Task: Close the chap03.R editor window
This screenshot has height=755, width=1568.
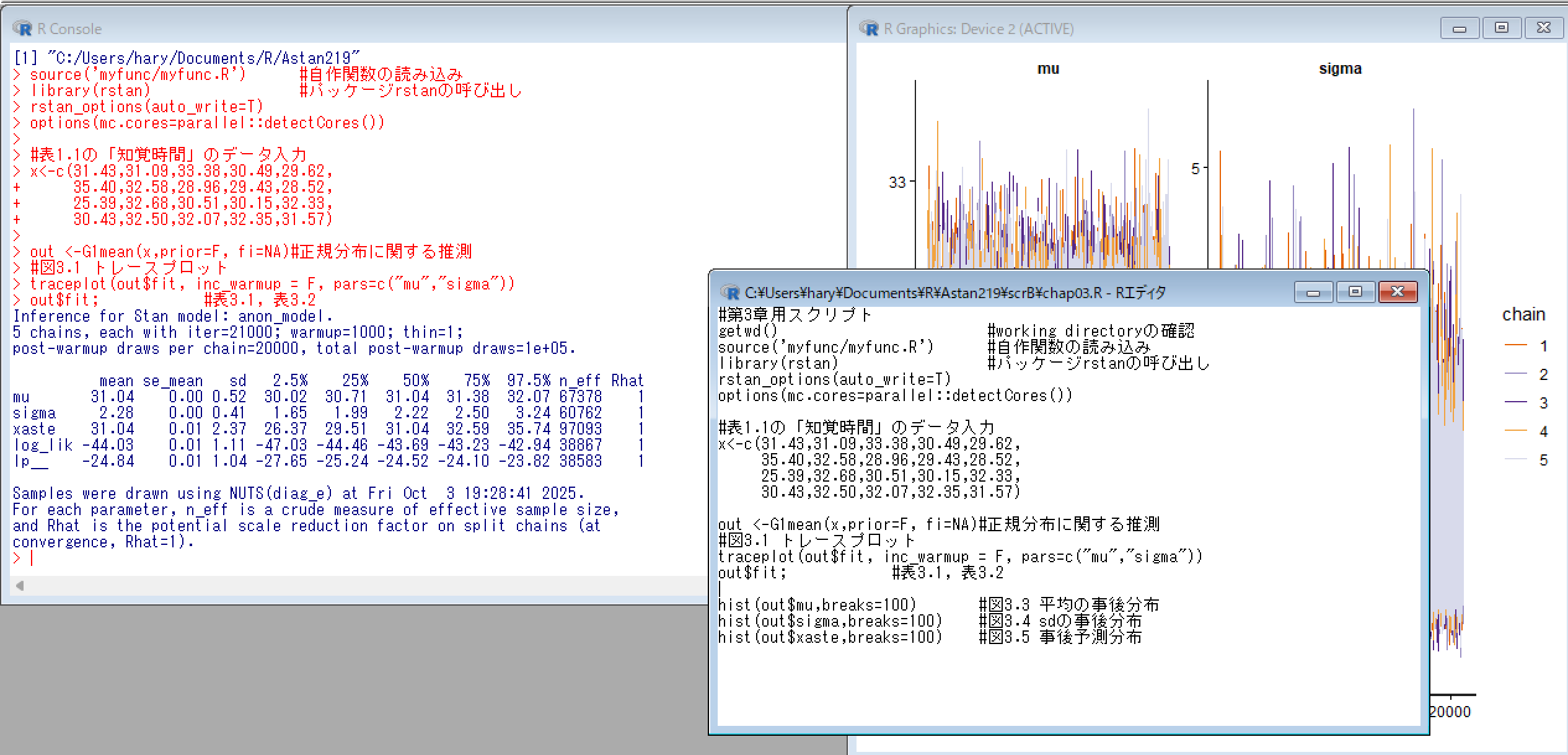Action: [1398, 293]
